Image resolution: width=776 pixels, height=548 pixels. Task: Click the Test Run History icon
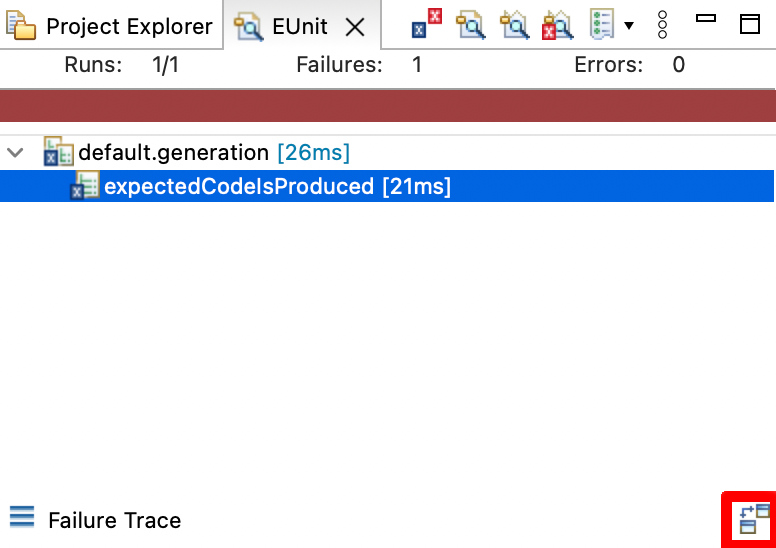pos(602,24)
